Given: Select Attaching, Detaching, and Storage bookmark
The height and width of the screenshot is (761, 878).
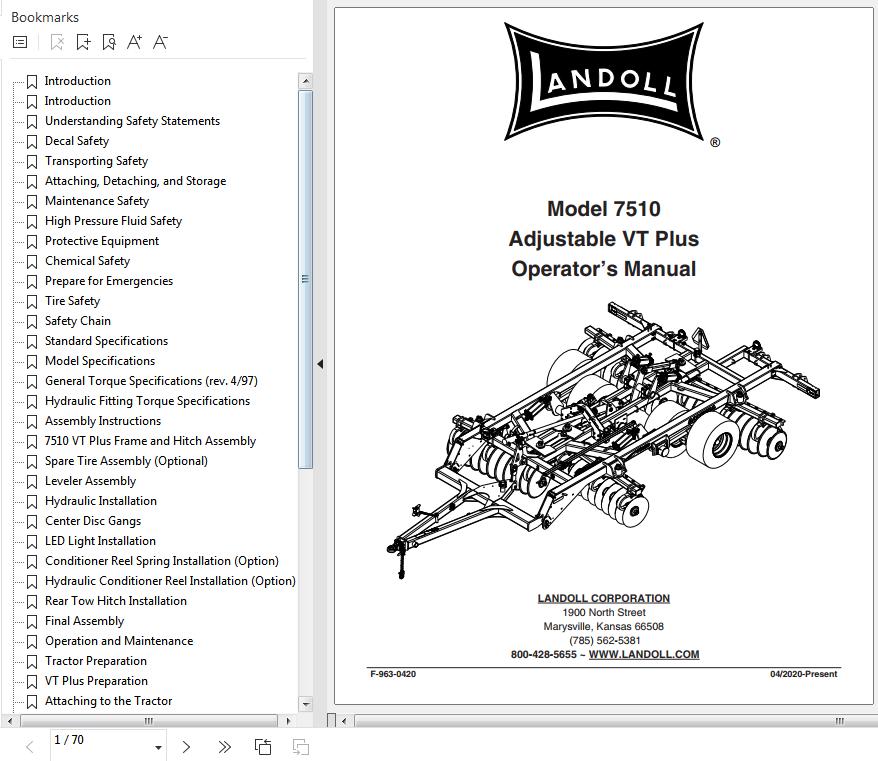Looking at the screenshot, I should pyautogui.click(x=136, y=181).
